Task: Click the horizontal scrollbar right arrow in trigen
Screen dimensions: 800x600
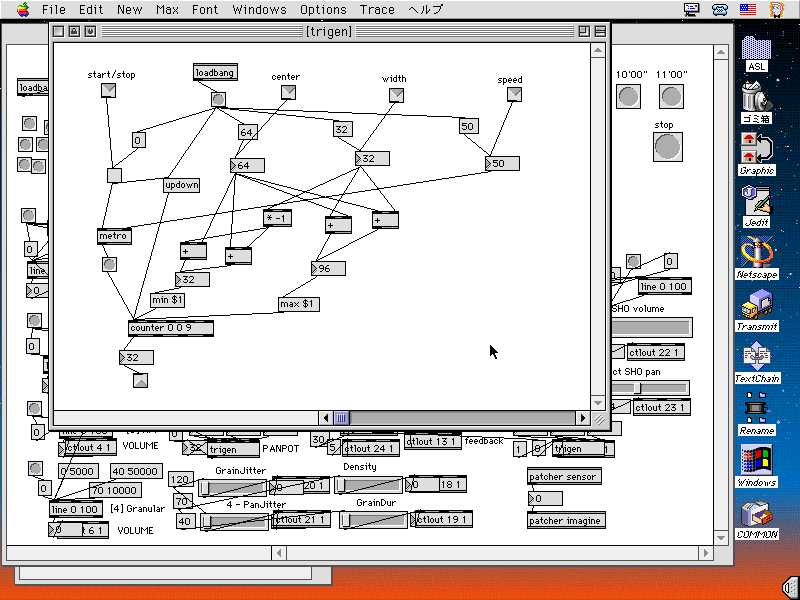Action: (x=583, y=417)
